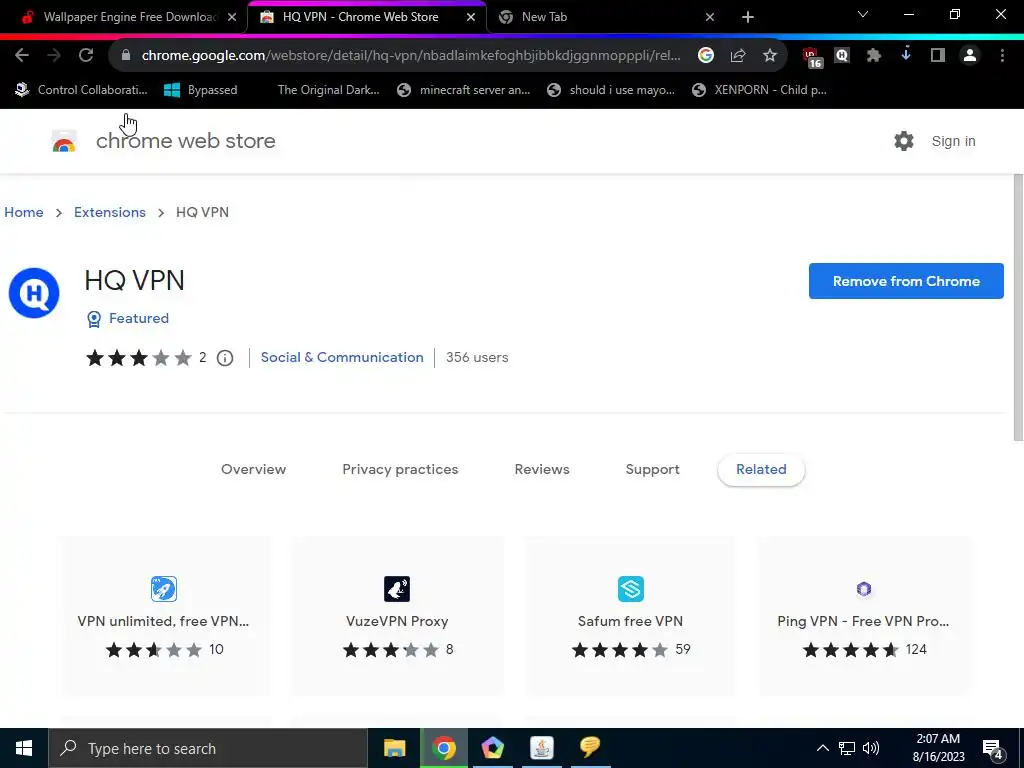Open the Windows Start menu
Viewport: 1024px width, 768px height.
point(24,748)
